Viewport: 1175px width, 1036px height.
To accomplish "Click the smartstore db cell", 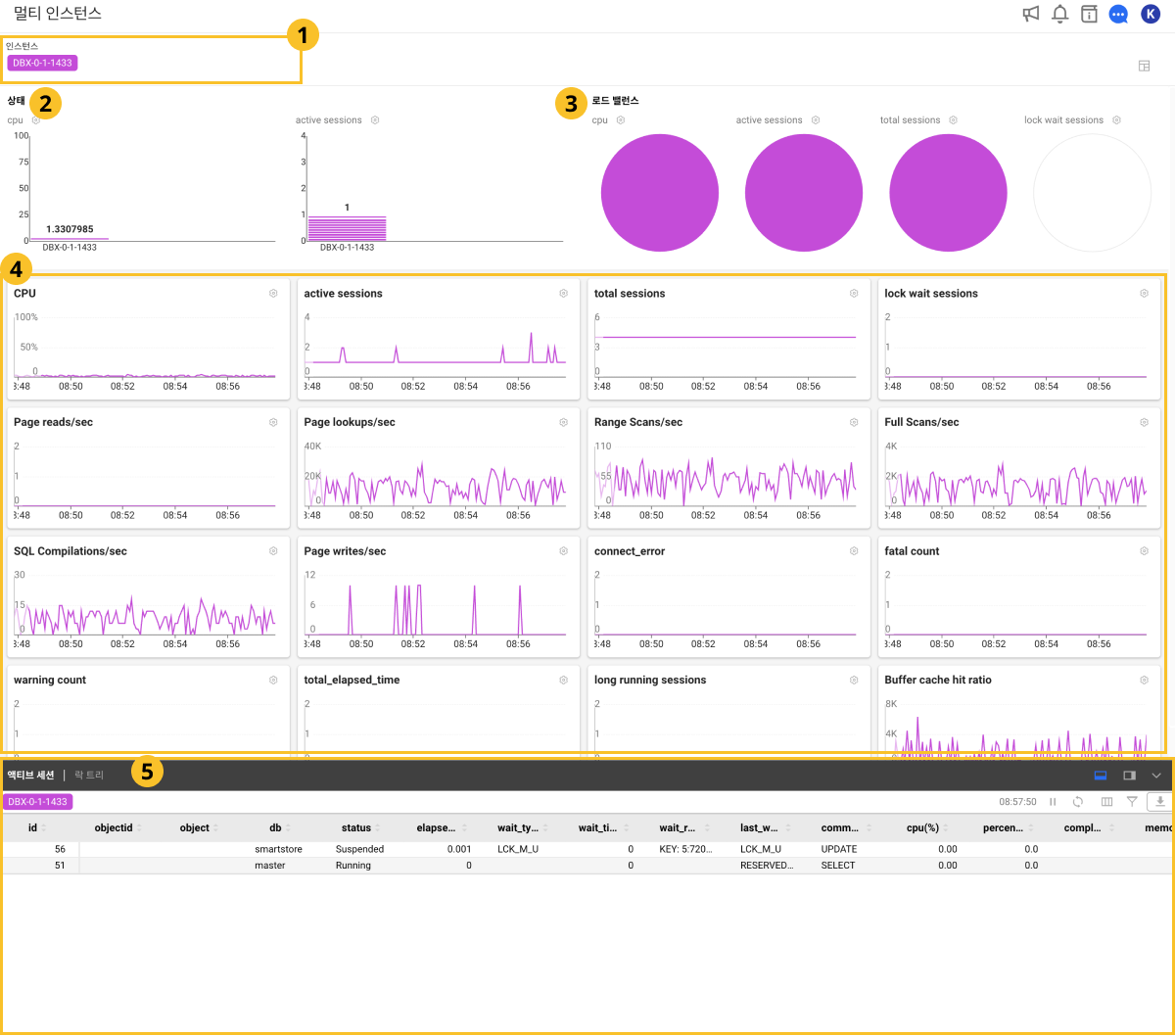I will pyautogui.click(x=279, y=849).
